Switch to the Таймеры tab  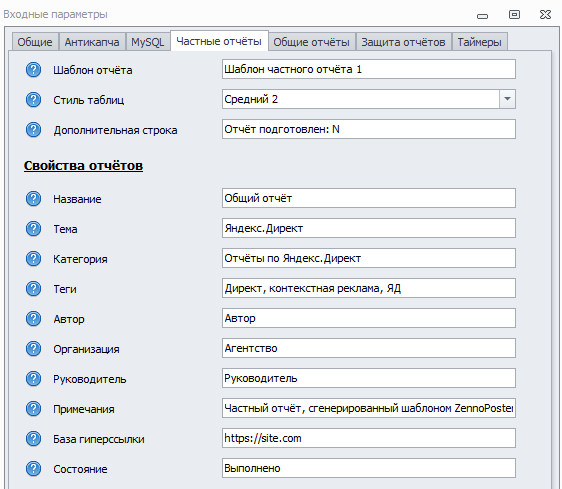pos(479,42)
